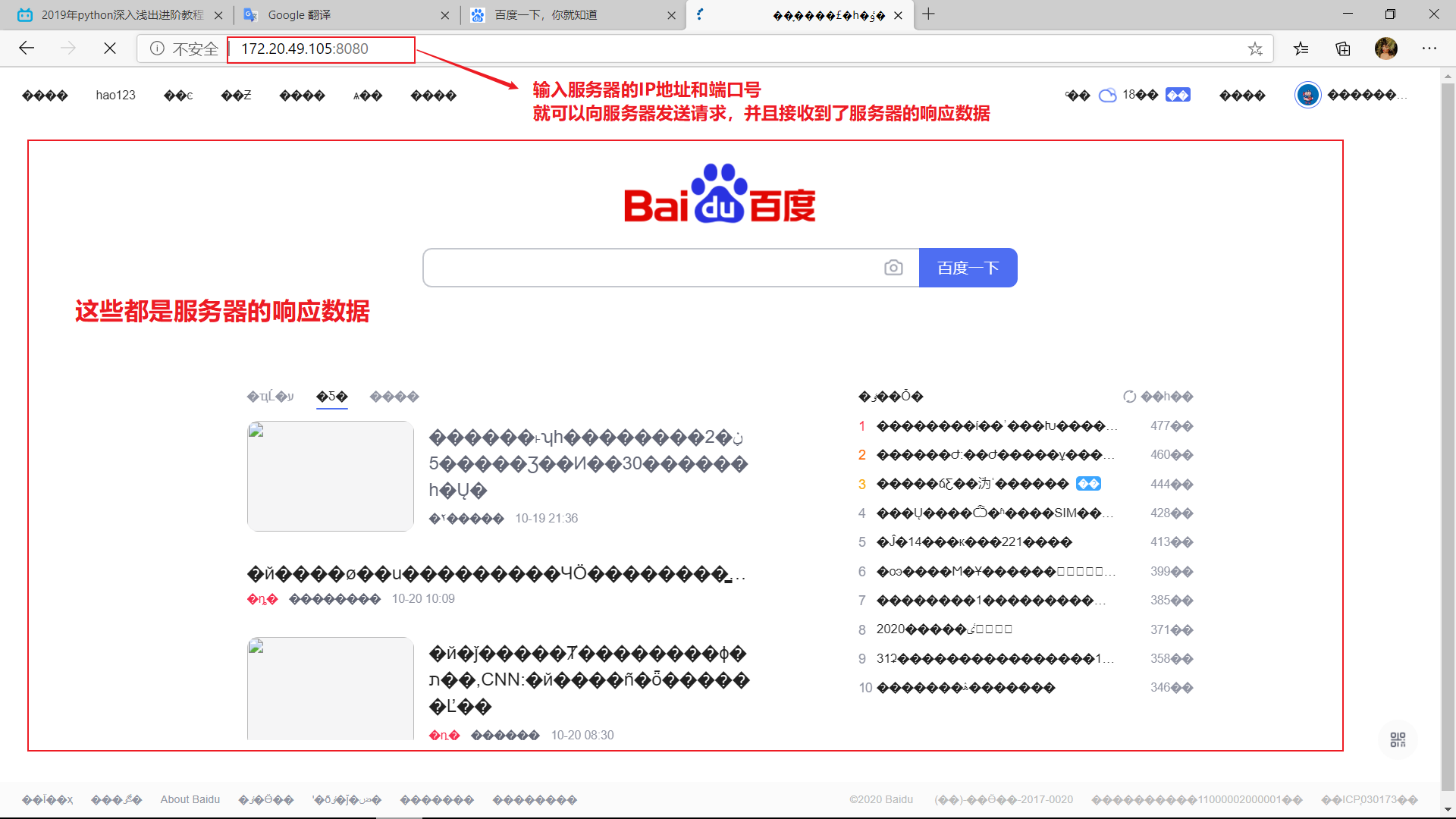The height and width of the screenshot is (819, 1456).
Task: Click the camera image-search icon
Action: [x=893, y=268]
